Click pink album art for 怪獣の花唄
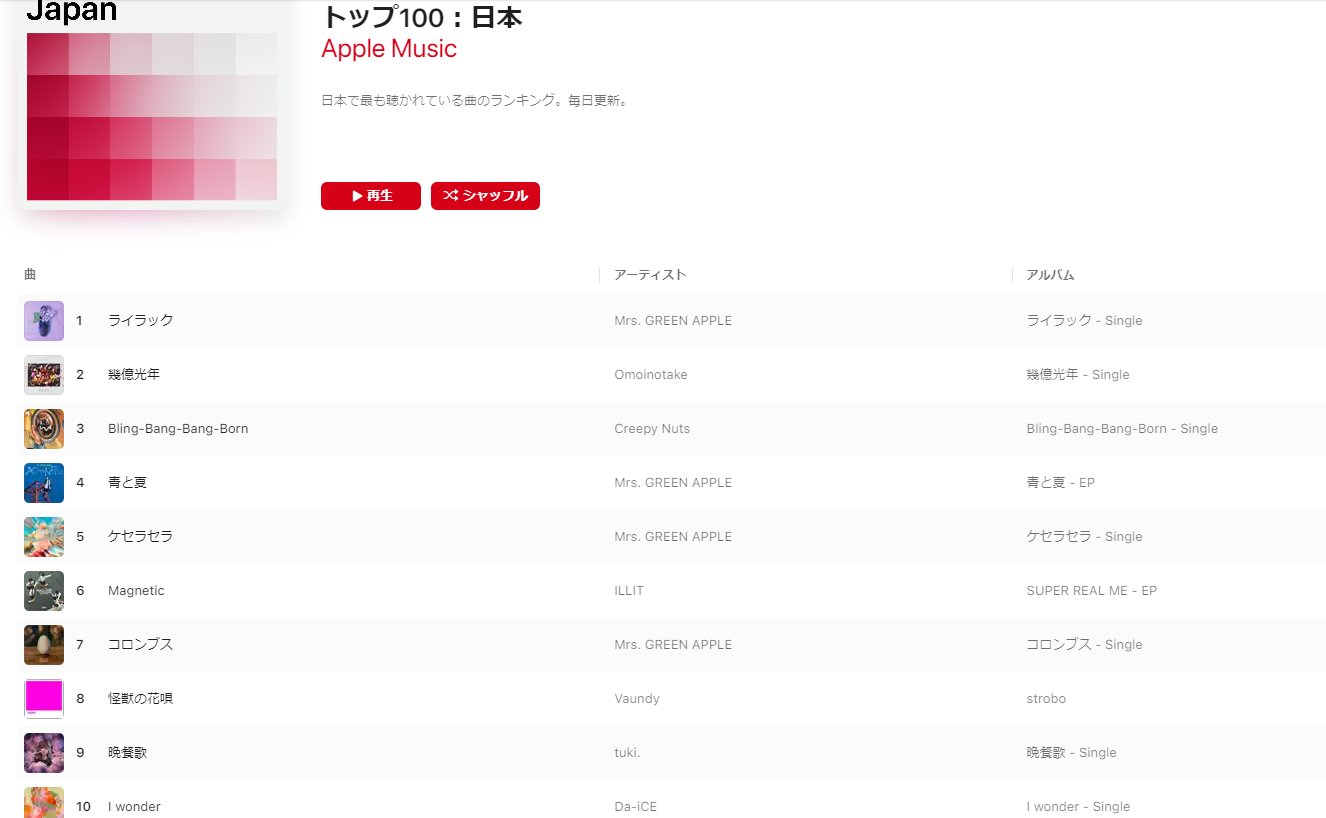 click(x=44, y=699)
